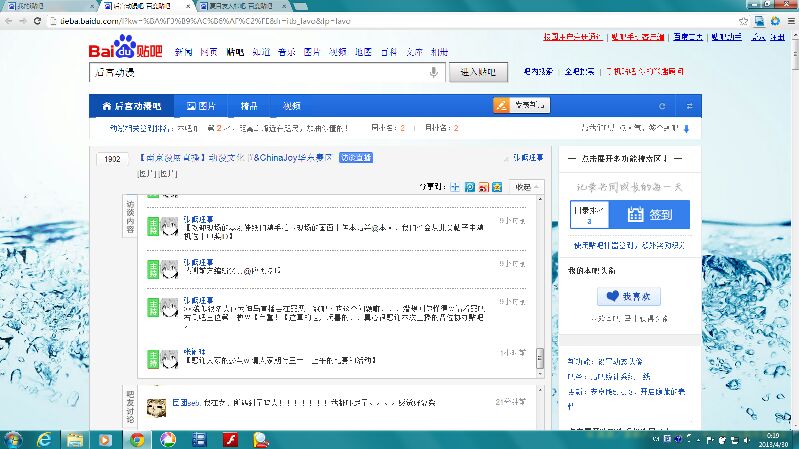Click volume speaker icon in system tray
The height and width of the screenshot is (449, 799).
pyautogui.click(x=746, y=440)
